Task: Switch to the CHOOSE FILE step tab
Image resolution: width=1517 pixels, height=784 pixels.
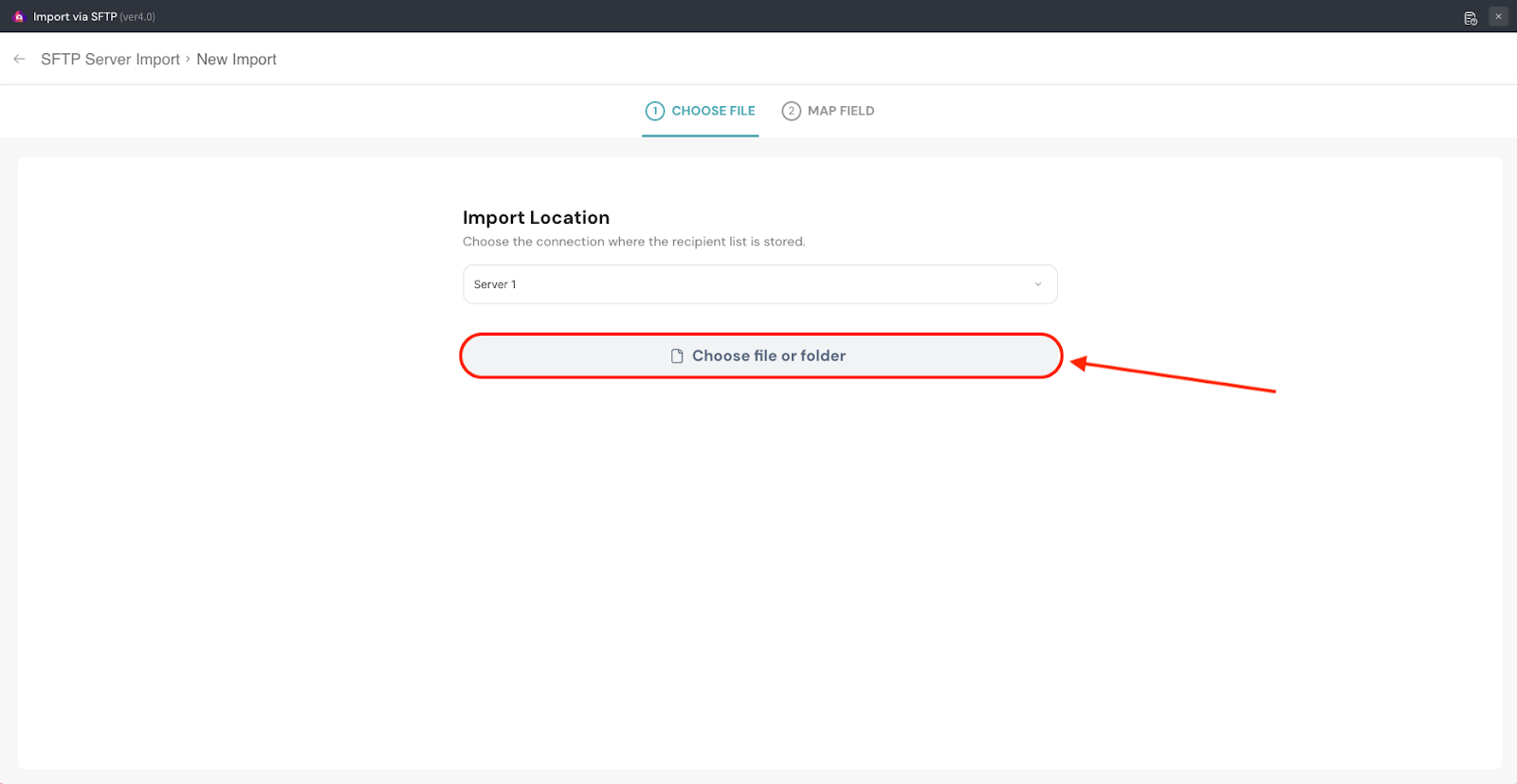Action: coord(713,111)
